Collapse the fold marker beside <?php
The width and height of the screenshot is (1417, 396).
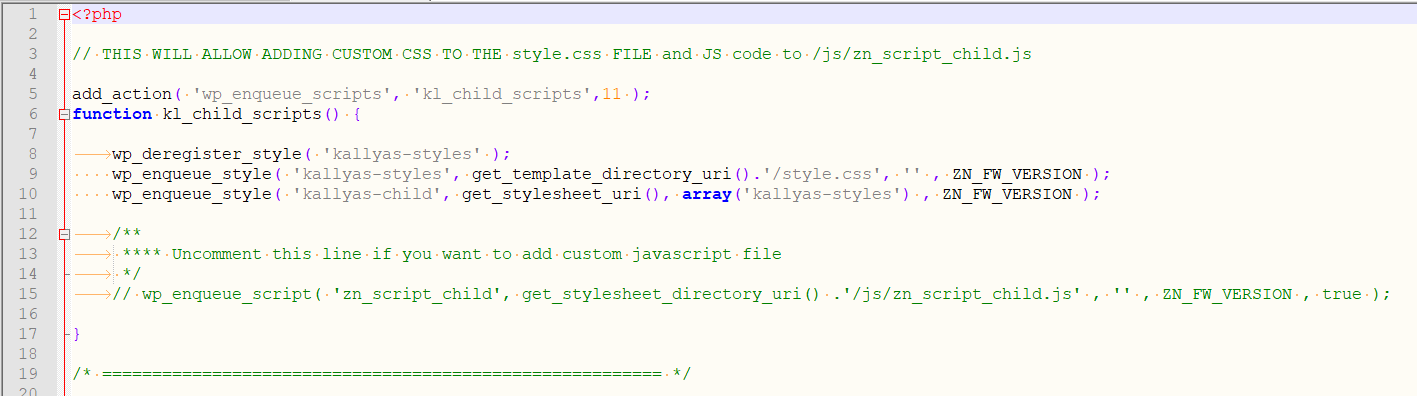65,15
